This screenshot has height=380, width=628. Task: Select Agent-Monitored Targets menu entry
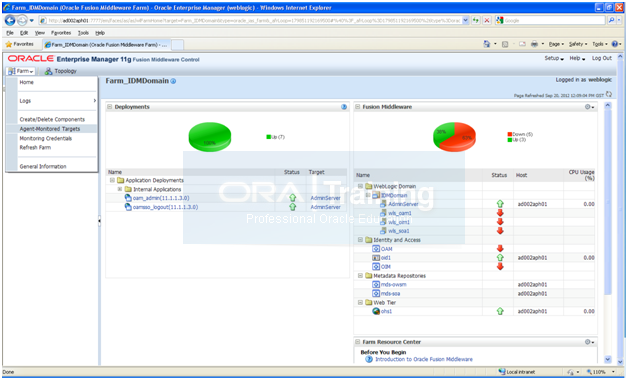[x=50, y=129]
